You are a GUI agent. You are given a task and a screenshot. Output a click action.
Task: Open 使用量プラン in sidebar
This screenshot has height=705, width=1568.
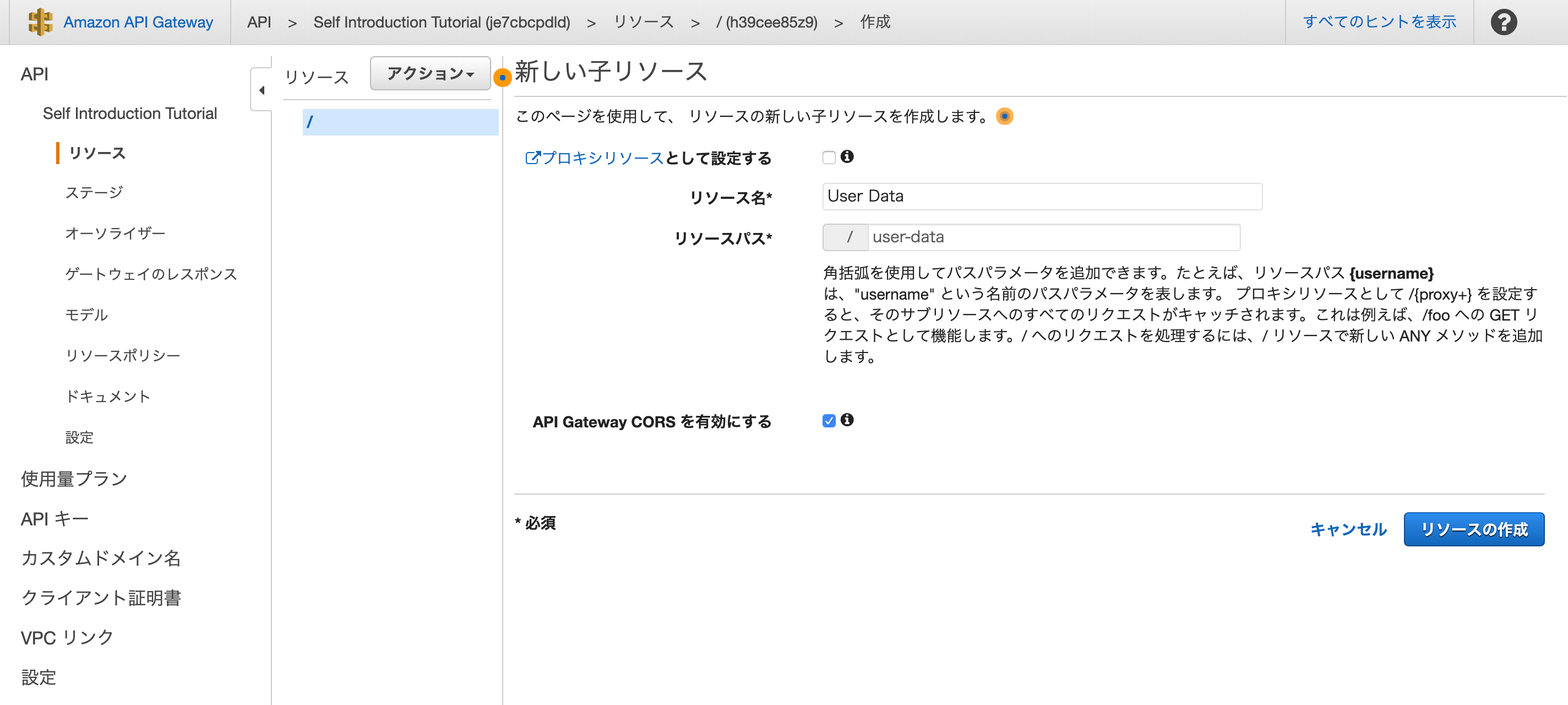coord(74,479)
